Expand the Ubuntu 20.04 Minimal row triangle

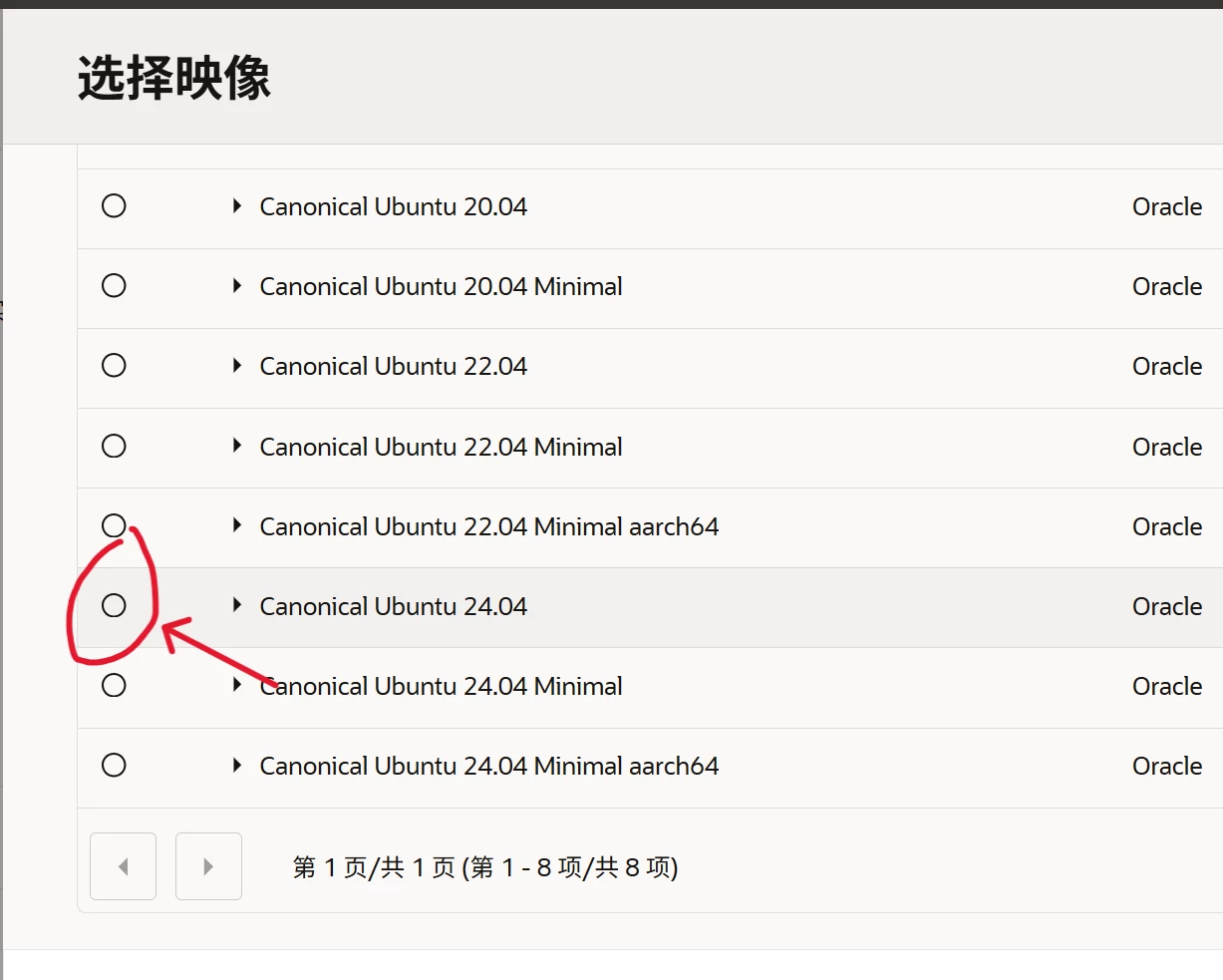(x=237, y=286)
